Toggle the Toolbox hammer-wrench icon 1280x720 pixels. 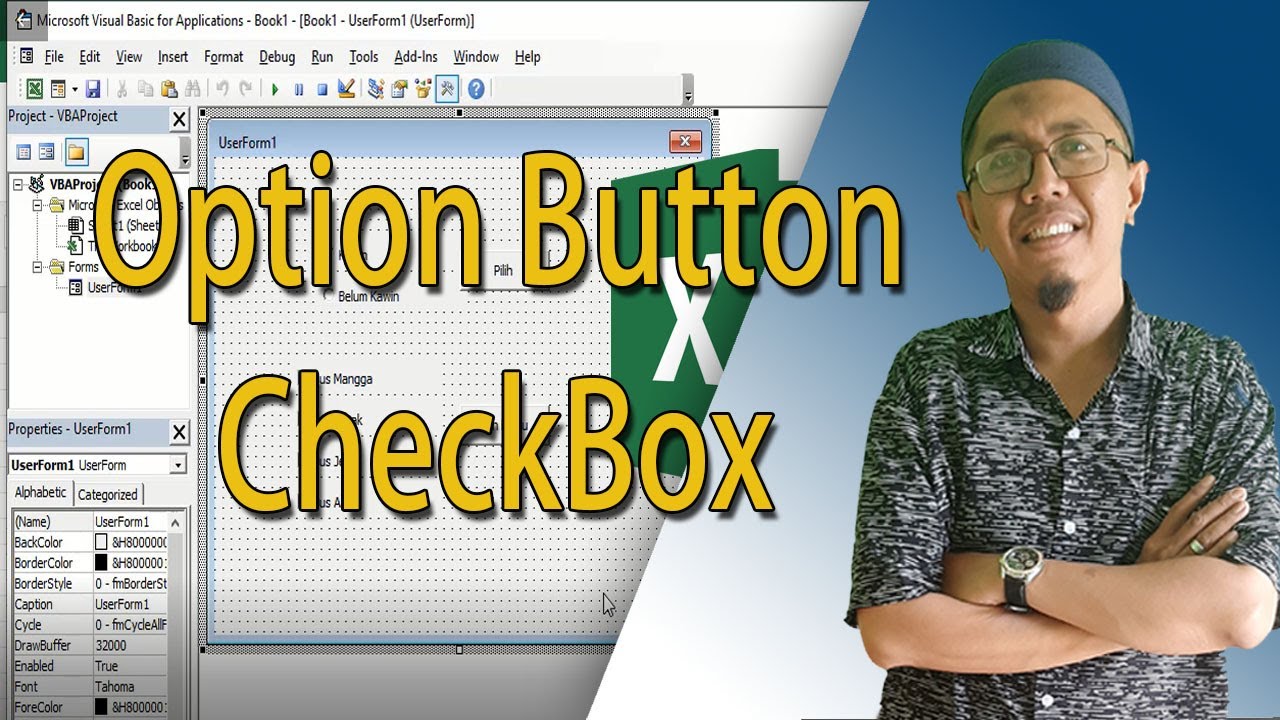pos(447,89)
